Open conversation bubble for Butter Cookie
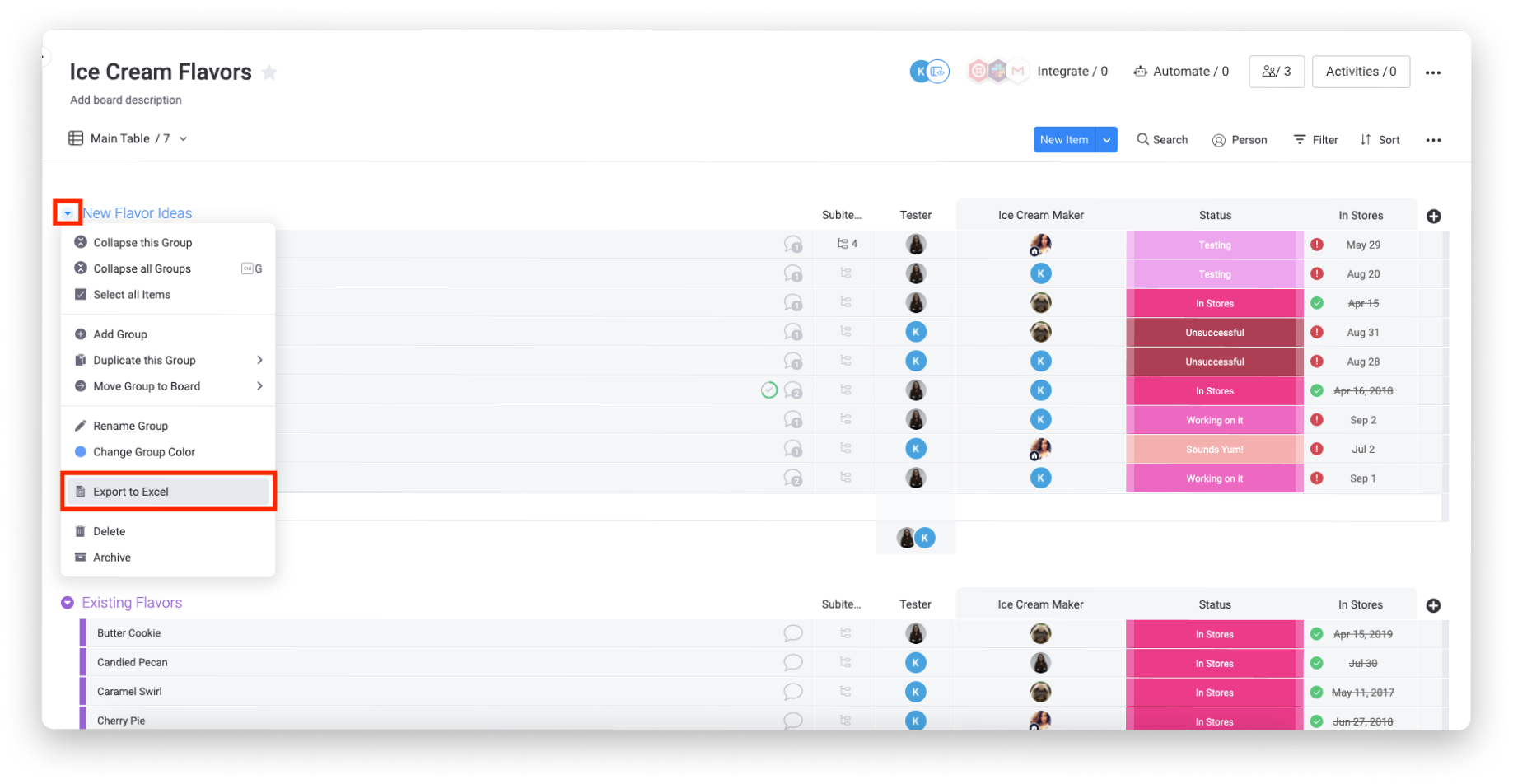 click(793, 633)
